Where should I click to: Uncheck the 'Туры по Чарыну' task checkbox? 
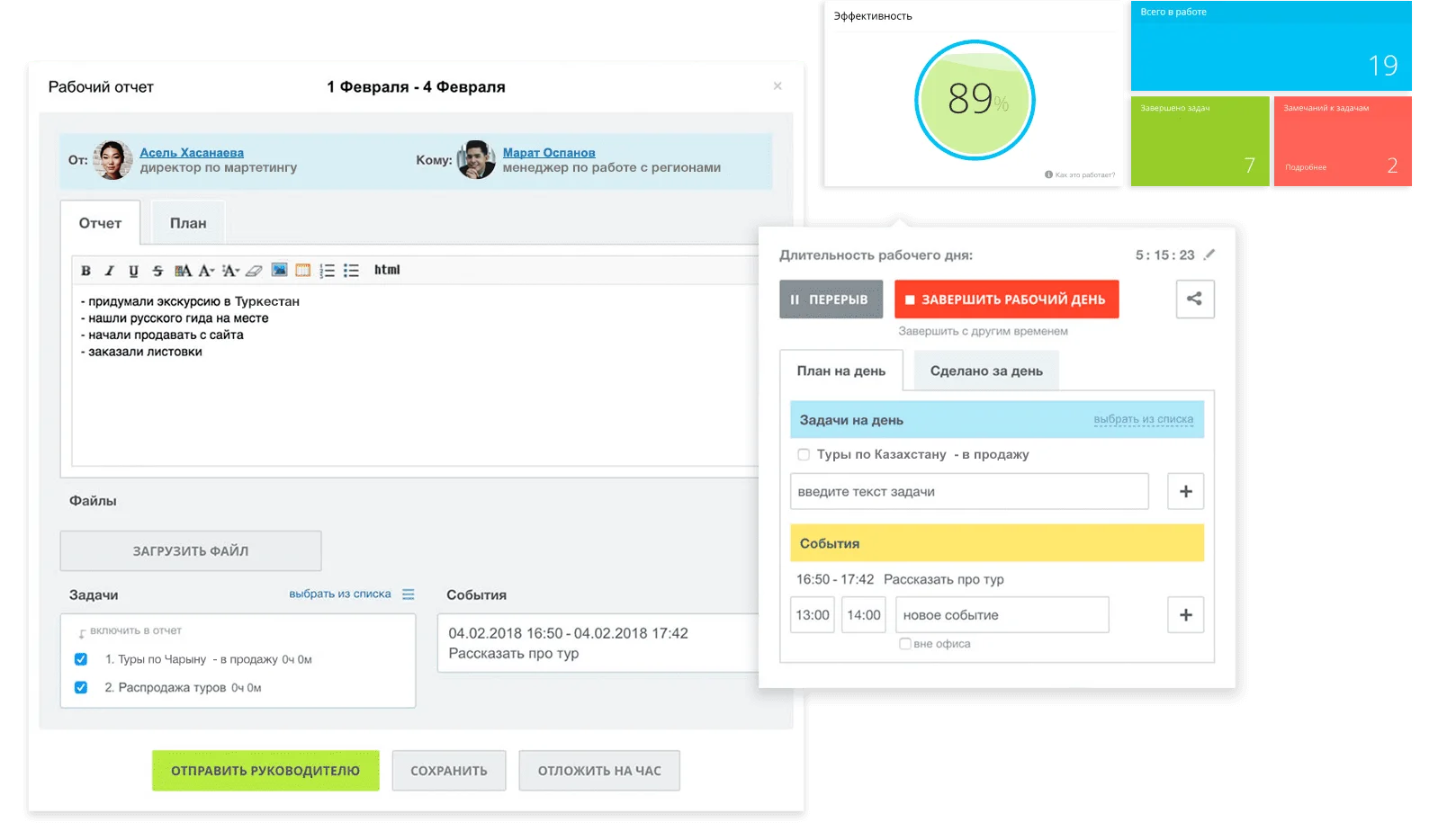coord(81,659)
